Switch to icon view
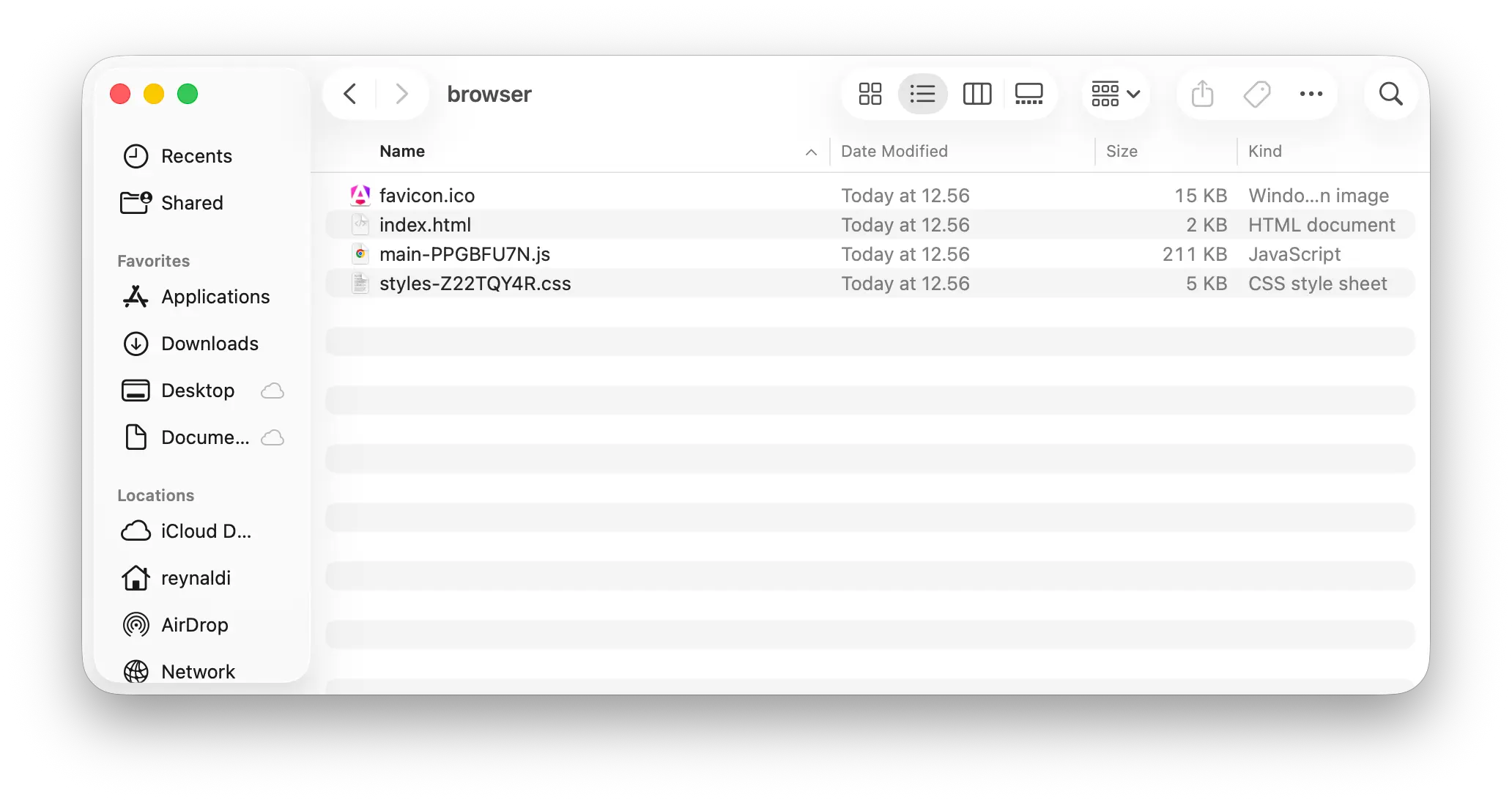1512x803 pixels. pyautogui.click(x=869, y=94)
